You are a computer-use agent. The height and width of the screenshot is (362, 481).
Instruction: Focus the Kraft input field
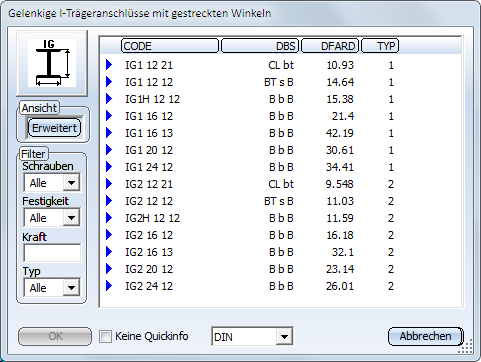(52, 253)
